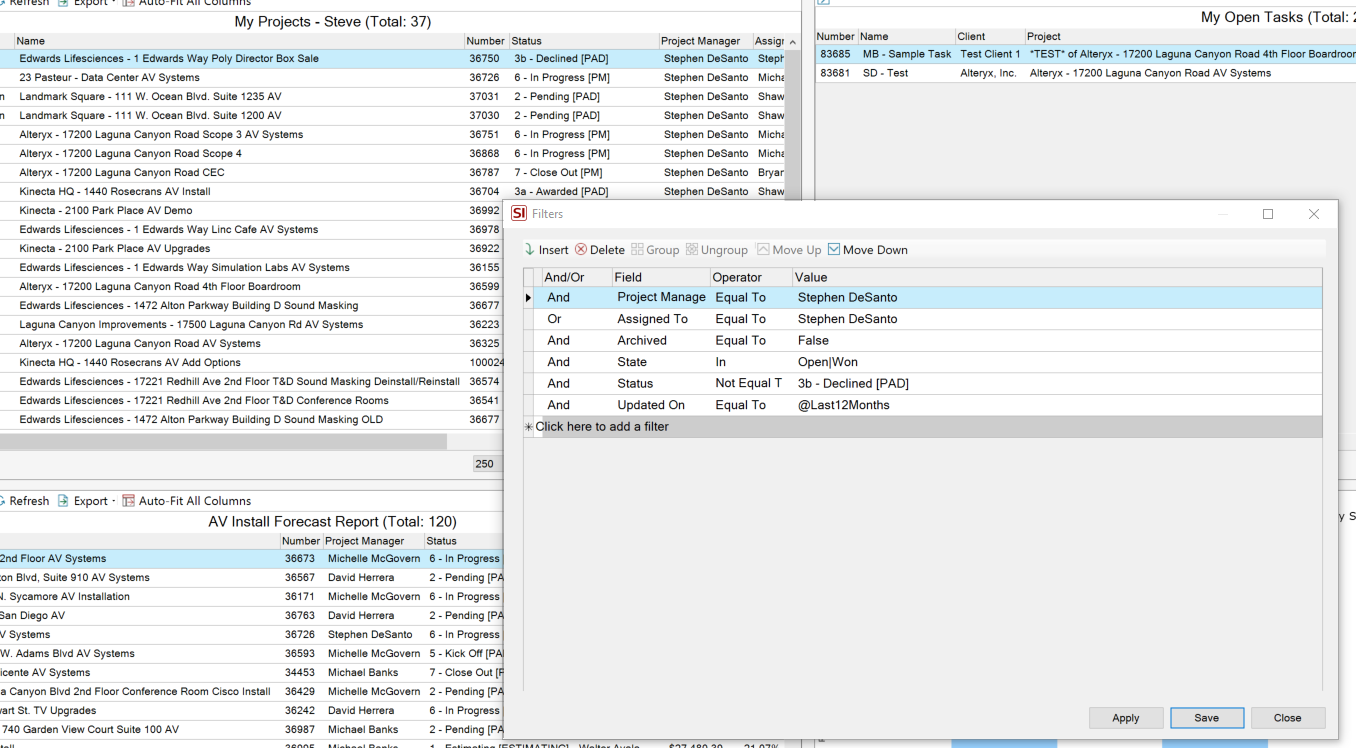This screenshot has width=1356, height=748.
Task: Click the Move Up filter icon
Action: click(x=763, y=250)
